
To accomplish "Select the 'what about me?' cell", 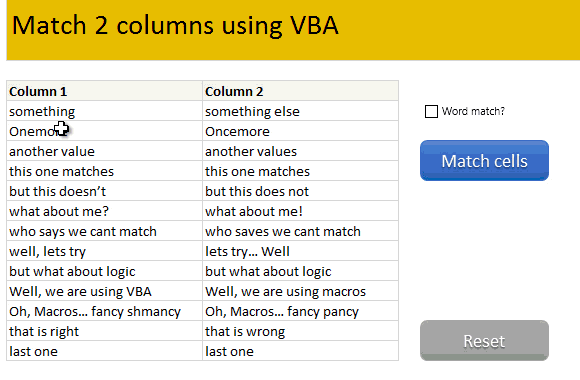I will click(105, 211).
